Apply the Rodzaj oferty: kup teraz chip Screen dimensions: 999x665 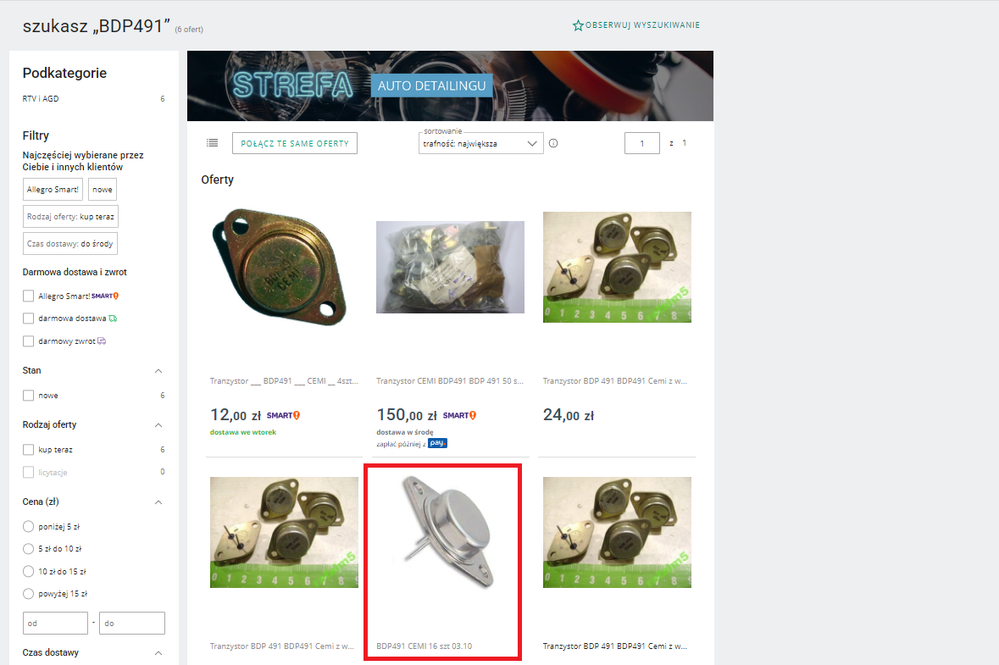pos(71,217)
